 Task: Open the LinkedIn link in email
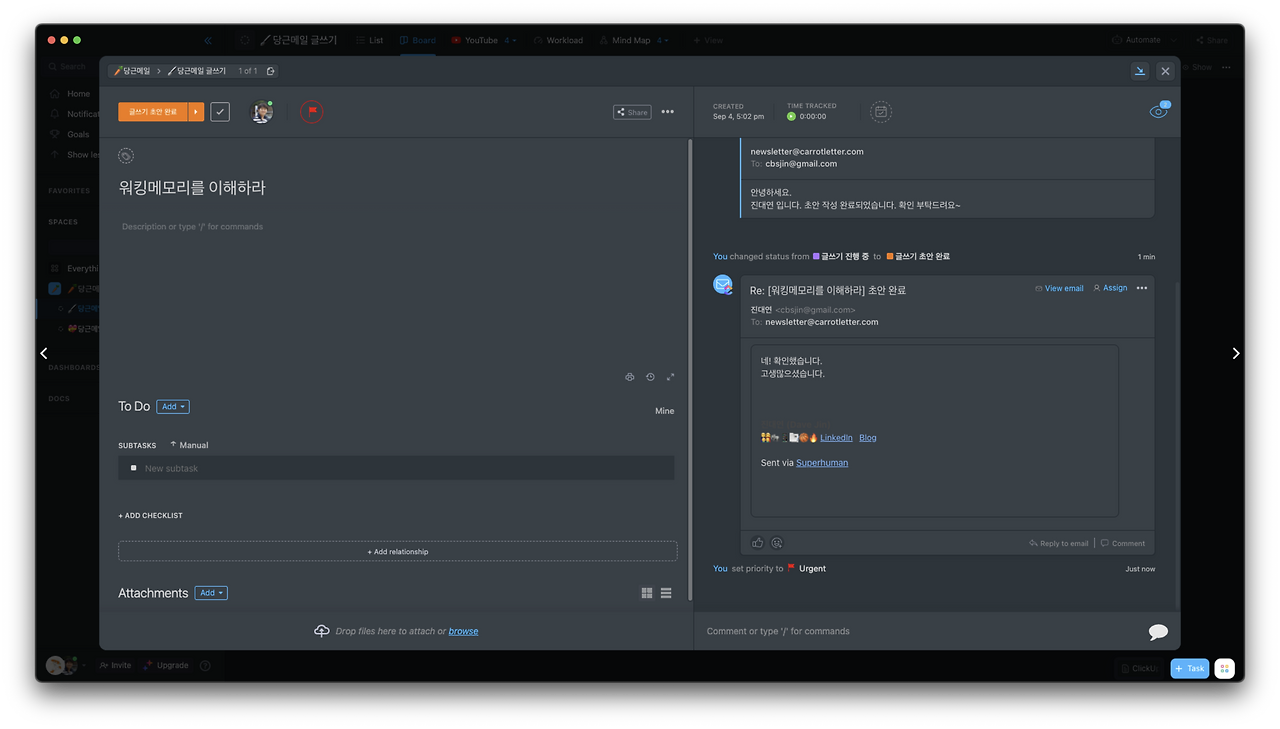(836, 438)
